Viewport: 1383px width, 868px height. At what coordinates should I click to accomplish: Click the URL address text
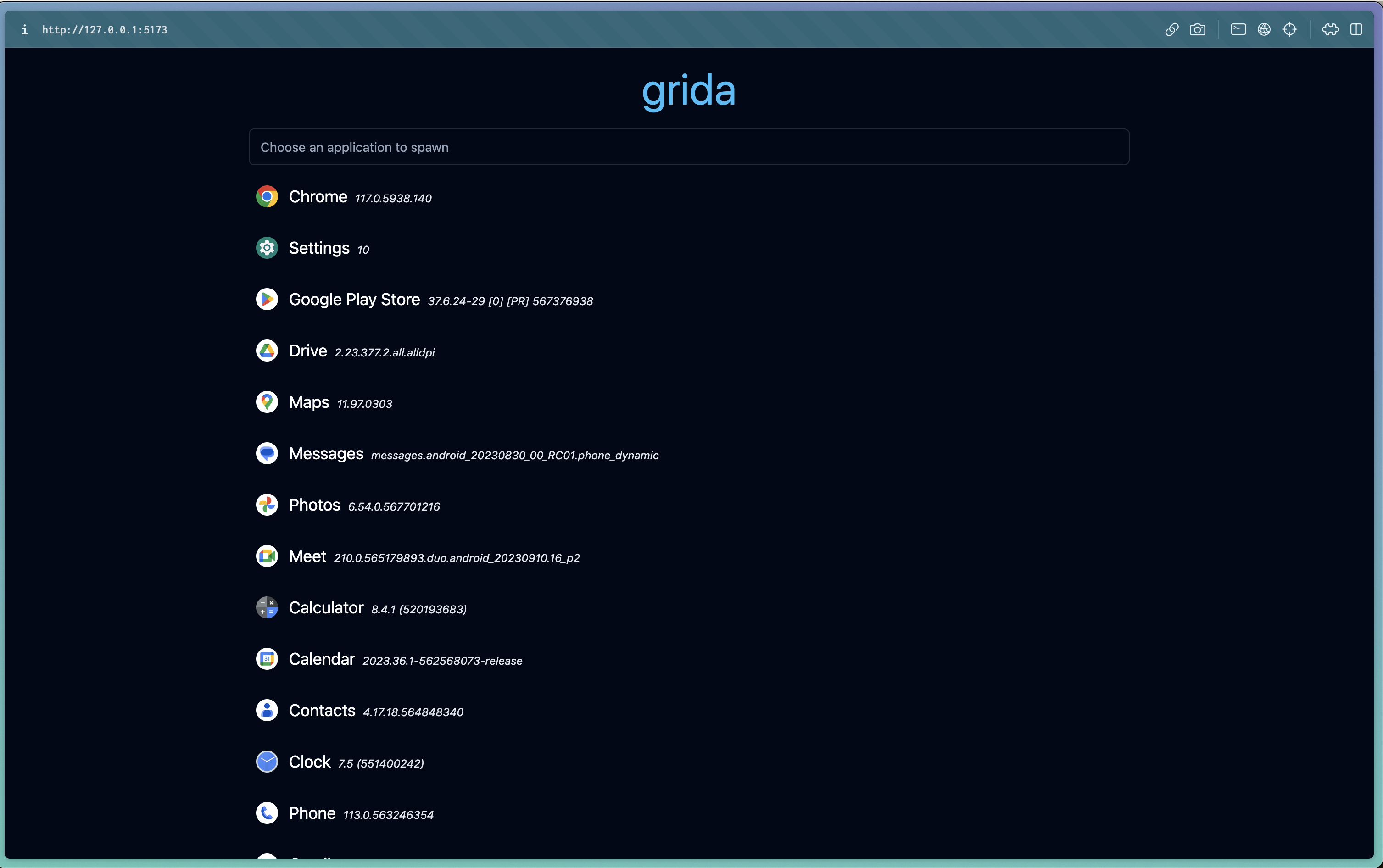105,30
